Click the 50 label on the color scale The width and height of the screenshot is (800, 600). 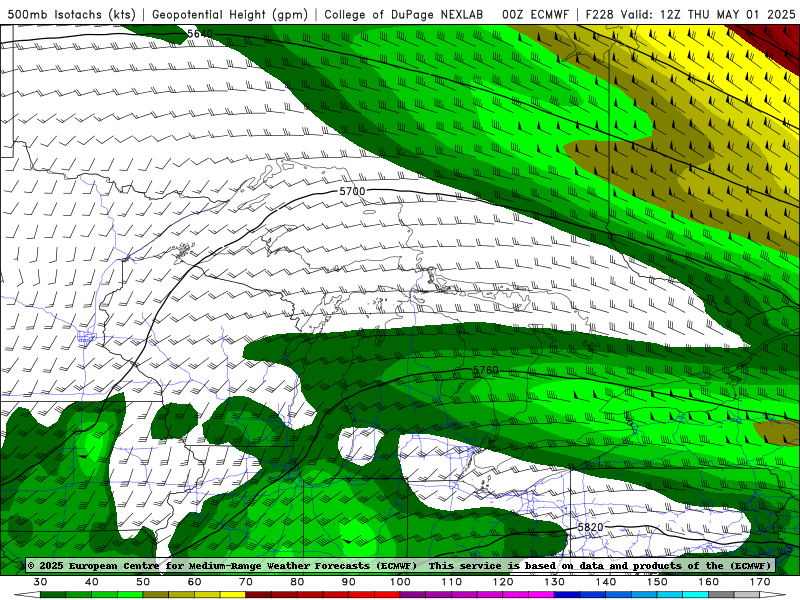143,582
